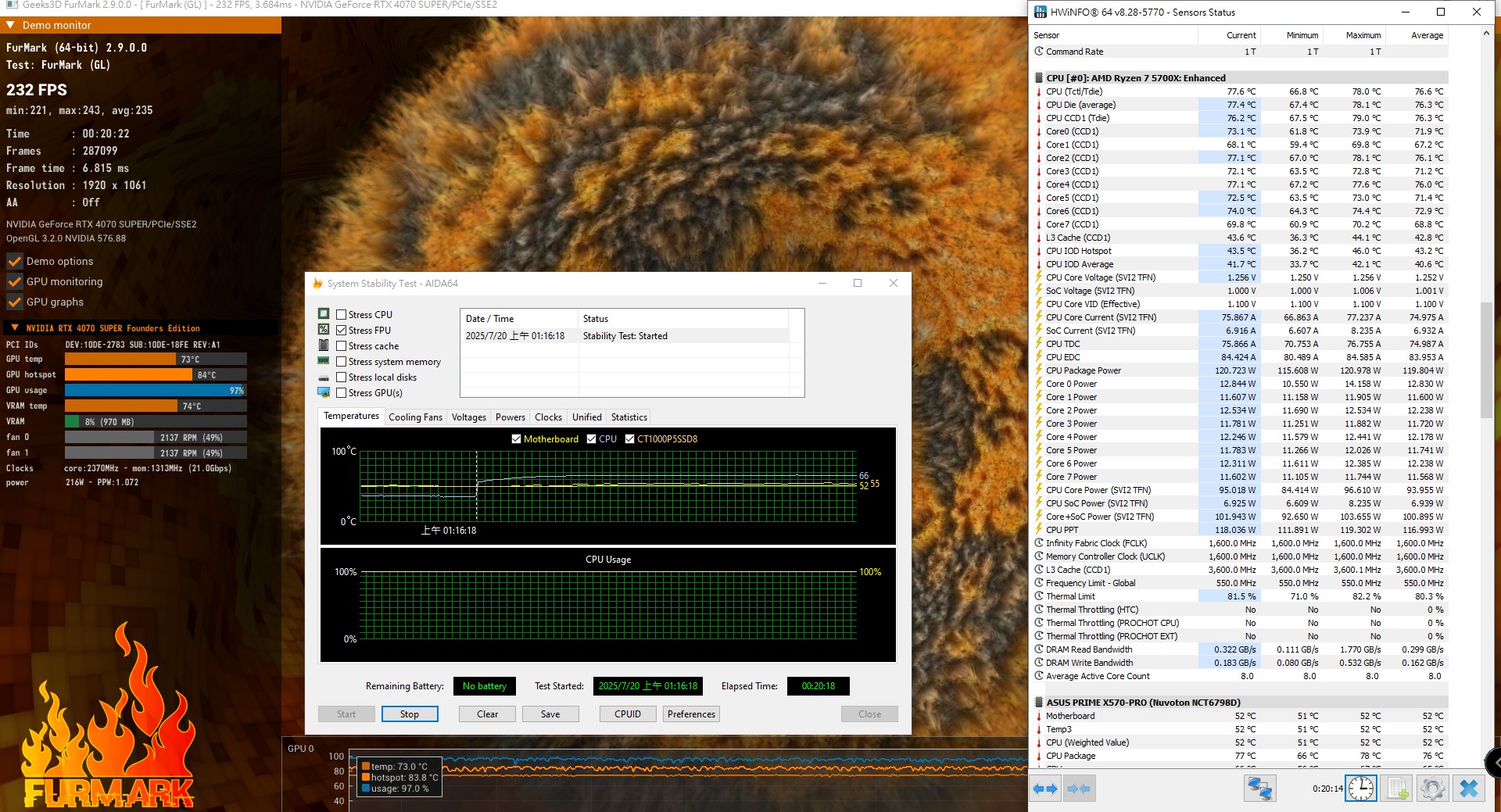The width and height of the screenshot is (1501, 812).
Task: Switch to the Unified tab
Action: click(x=586, y=417)
